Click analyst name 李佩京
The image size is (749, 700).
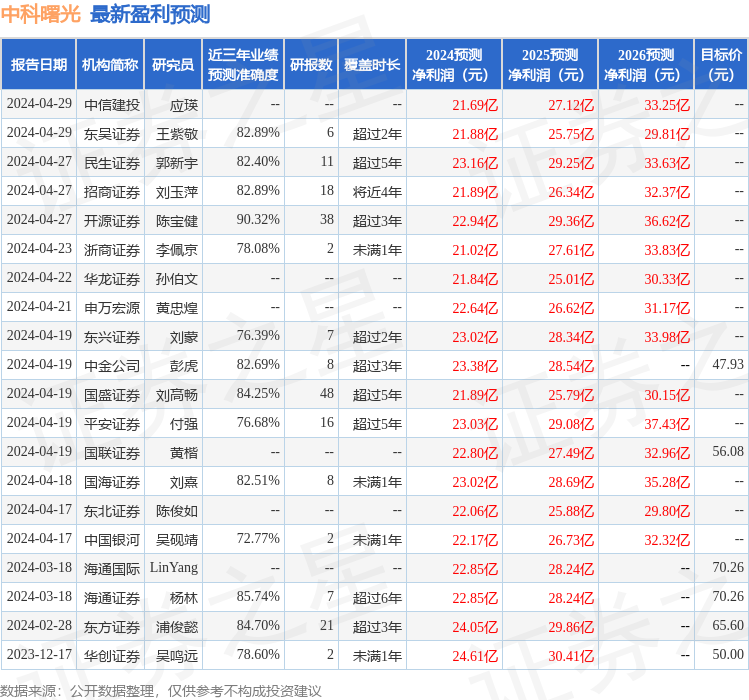[177, 250]
